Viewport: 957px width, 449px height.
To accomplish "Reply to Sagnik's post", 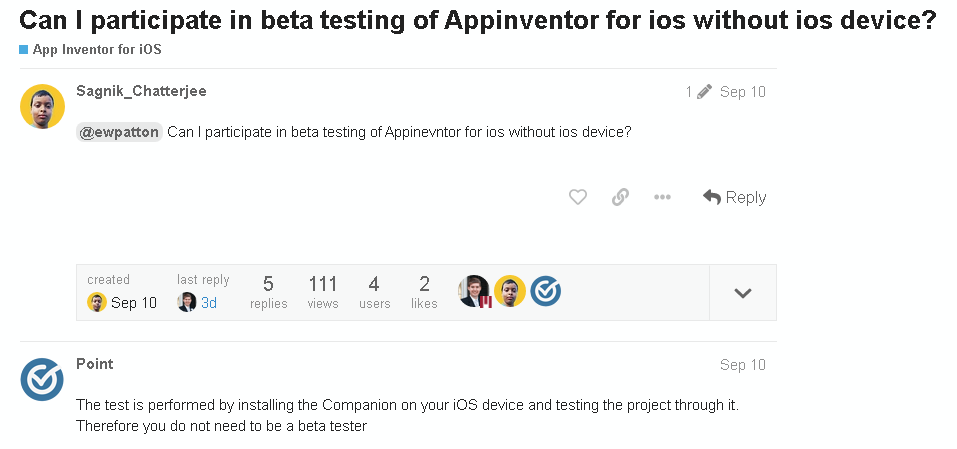I will pos(735,197).
